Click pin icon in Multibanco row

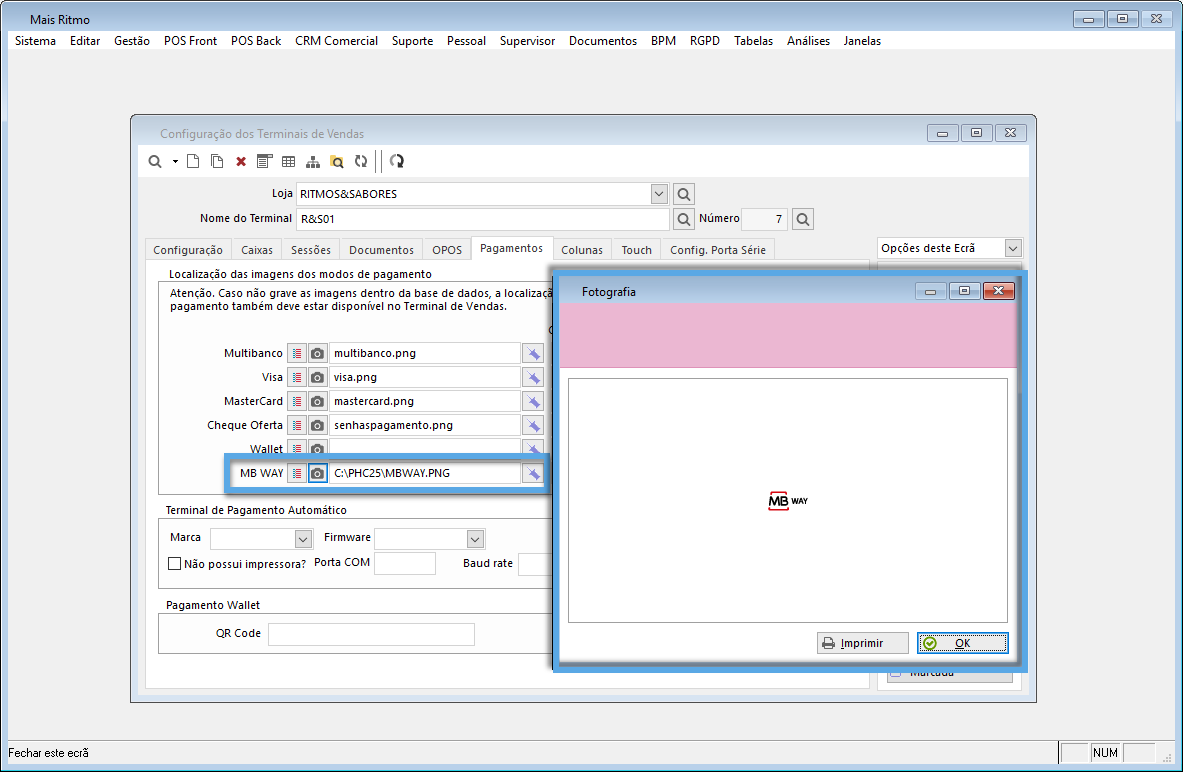533,353
